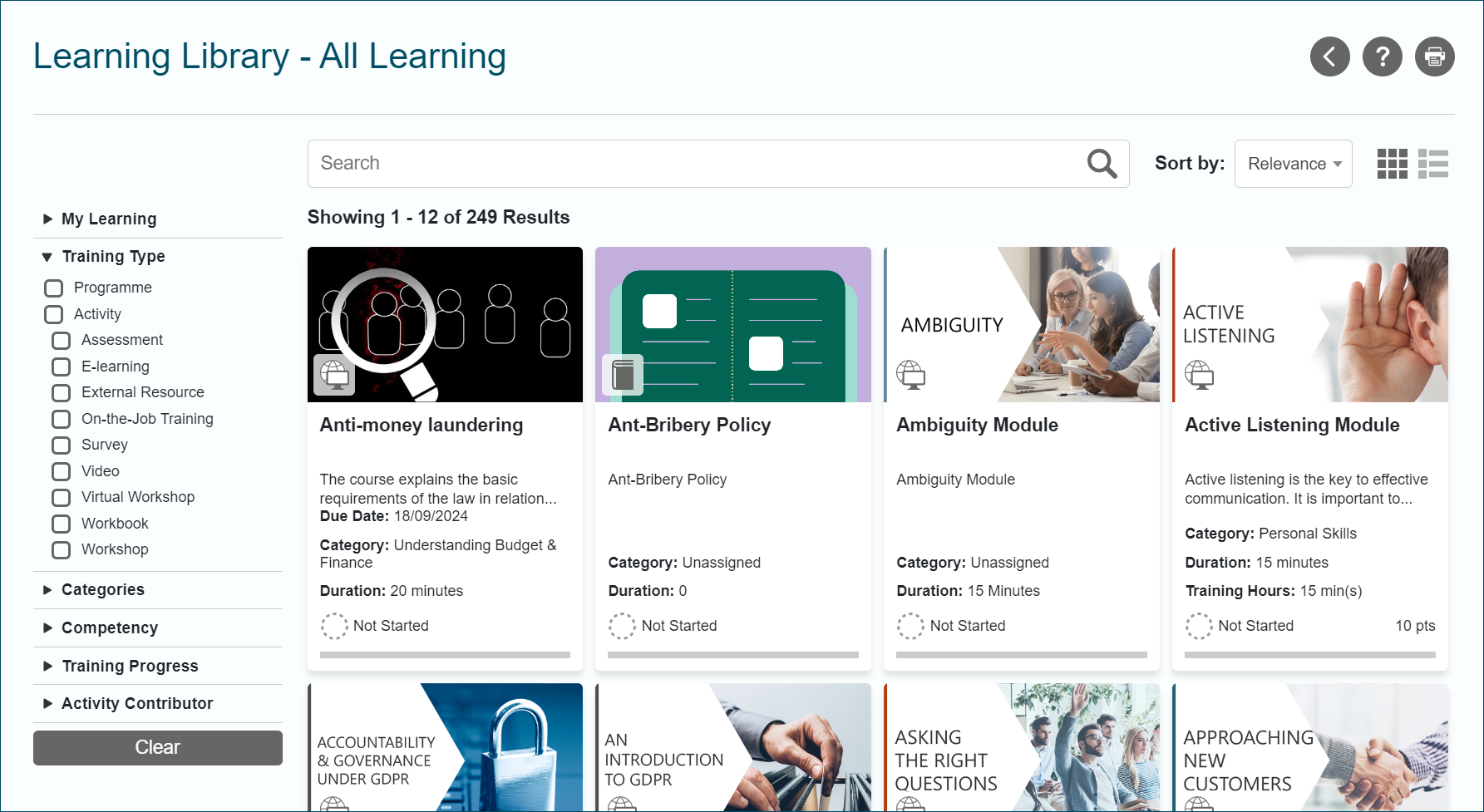The image size is (1484, 812).
Task: Expand the Training Progress section
Action: (x=158, y=666)
